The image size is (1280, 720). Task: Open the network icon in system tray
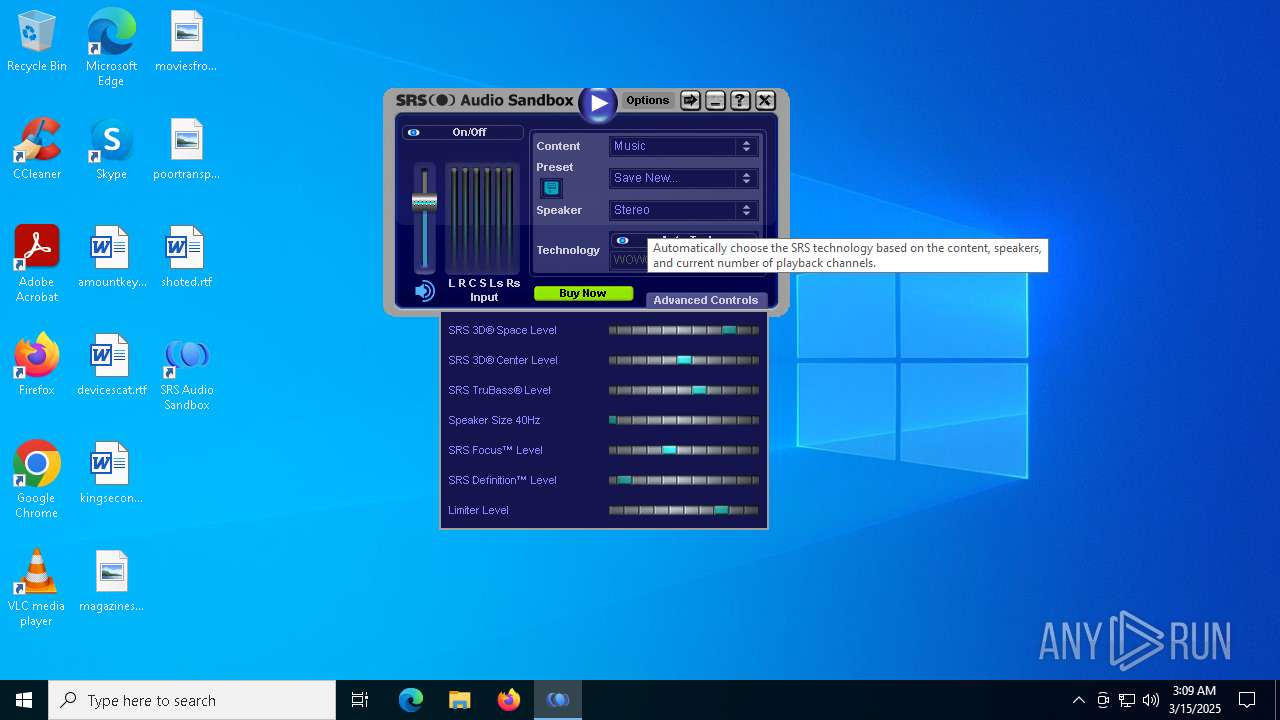(x=1127, y=700)
